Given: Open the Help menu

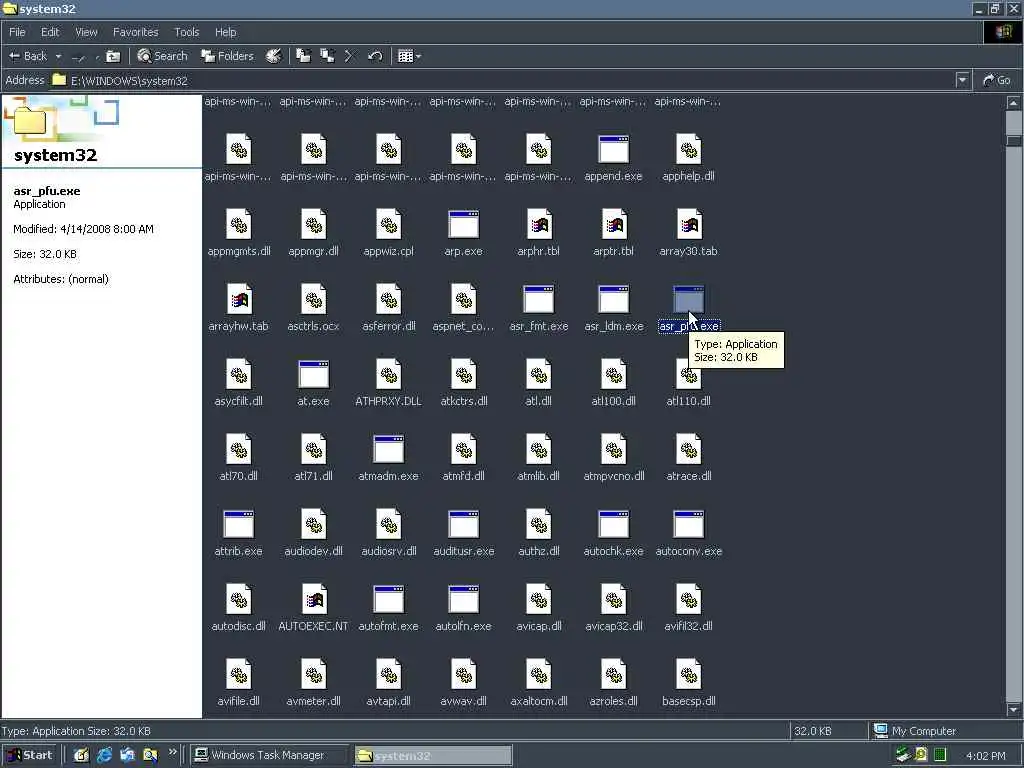Looking at the screenshot, I should tap(225, 32).
